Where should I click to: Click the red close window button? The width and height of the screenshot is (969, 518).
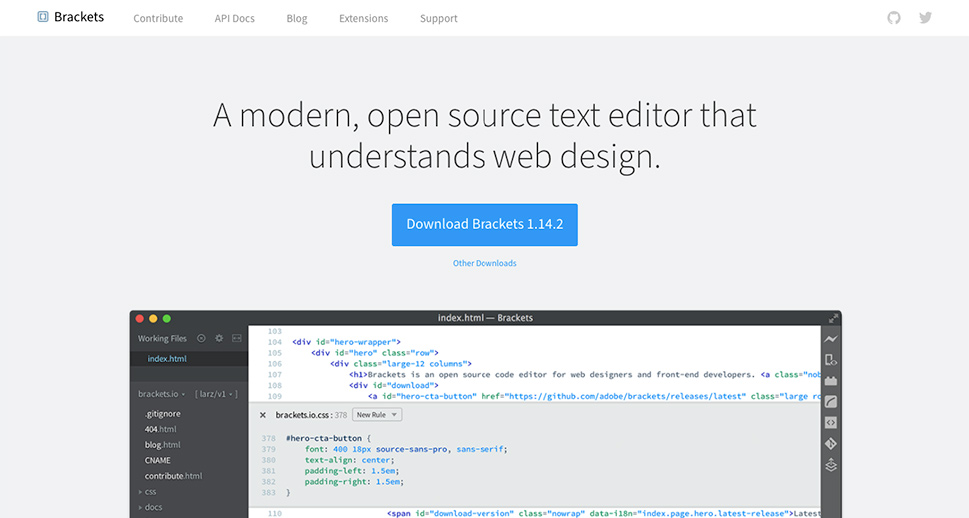coord(140,318)
